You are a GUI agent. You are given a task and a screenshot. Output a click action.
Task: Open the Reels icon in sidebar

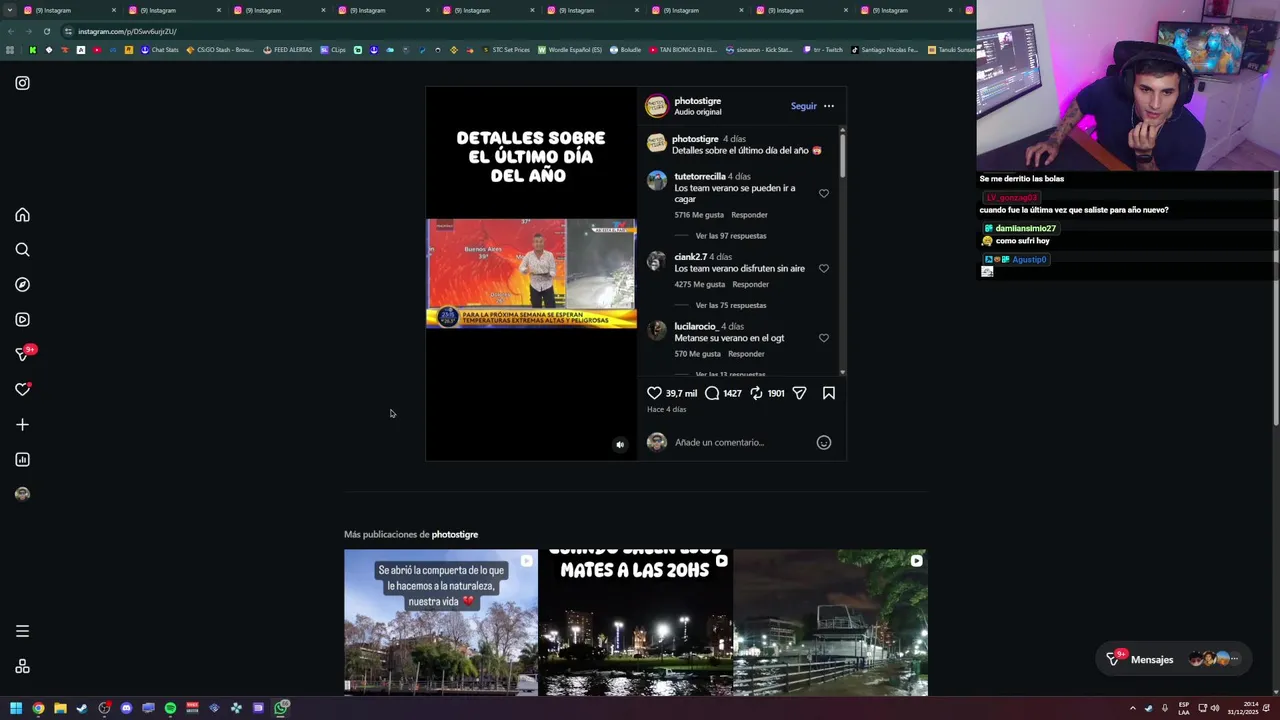pyautogui.click(x=22, y=320)
